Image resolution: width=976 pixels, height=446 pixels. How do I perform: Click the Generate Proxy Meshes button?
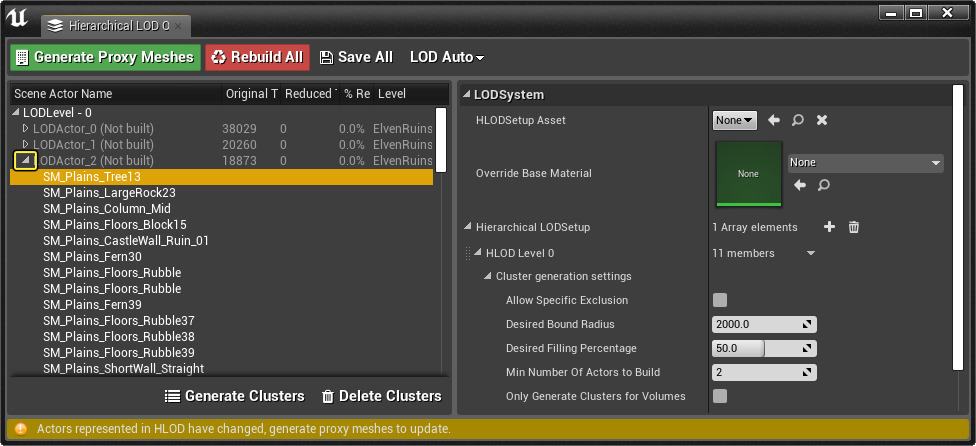105,58
